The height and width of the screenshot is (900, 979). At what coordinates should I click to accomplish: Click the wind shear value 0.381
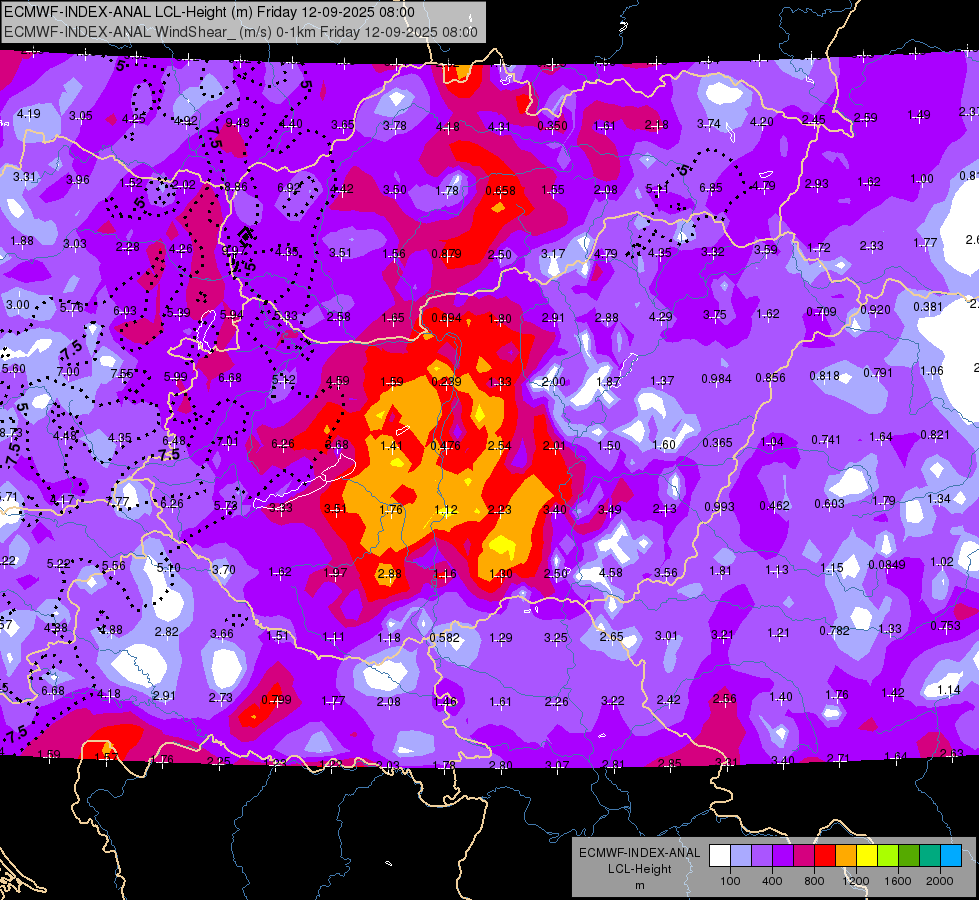tap(928, 307)
